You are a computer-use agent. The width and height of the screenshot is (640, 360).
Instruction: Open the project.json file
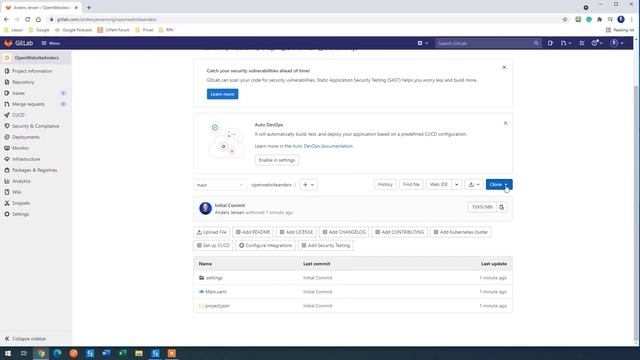217,306
